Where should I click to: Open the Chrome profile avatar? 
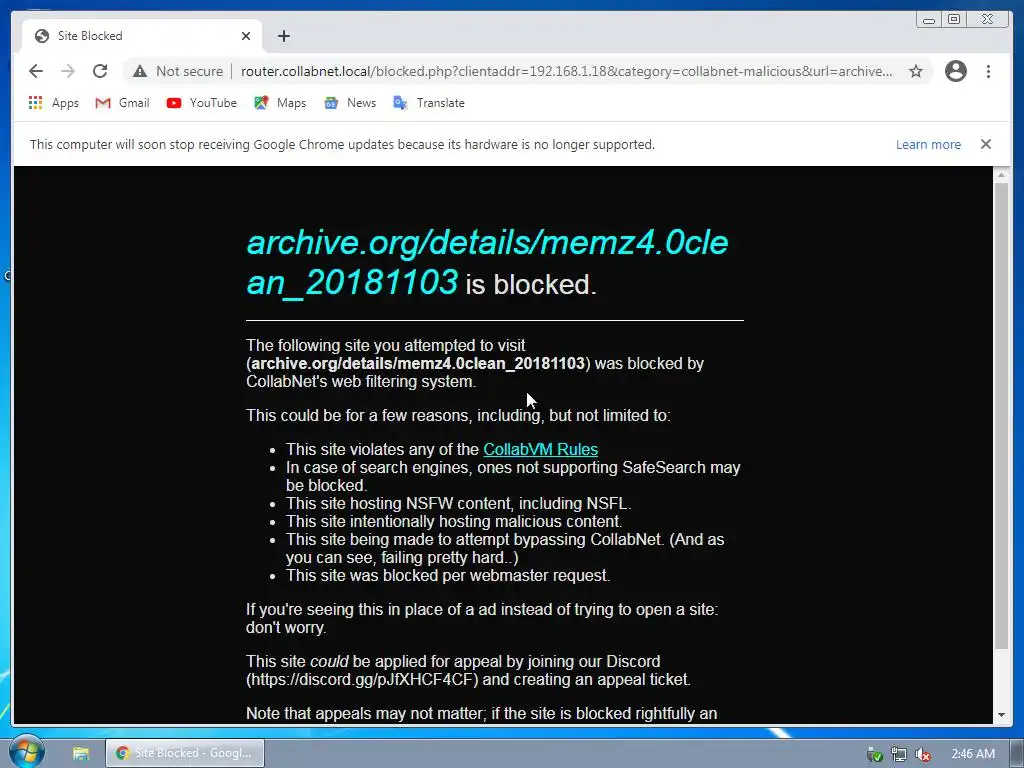955,71
